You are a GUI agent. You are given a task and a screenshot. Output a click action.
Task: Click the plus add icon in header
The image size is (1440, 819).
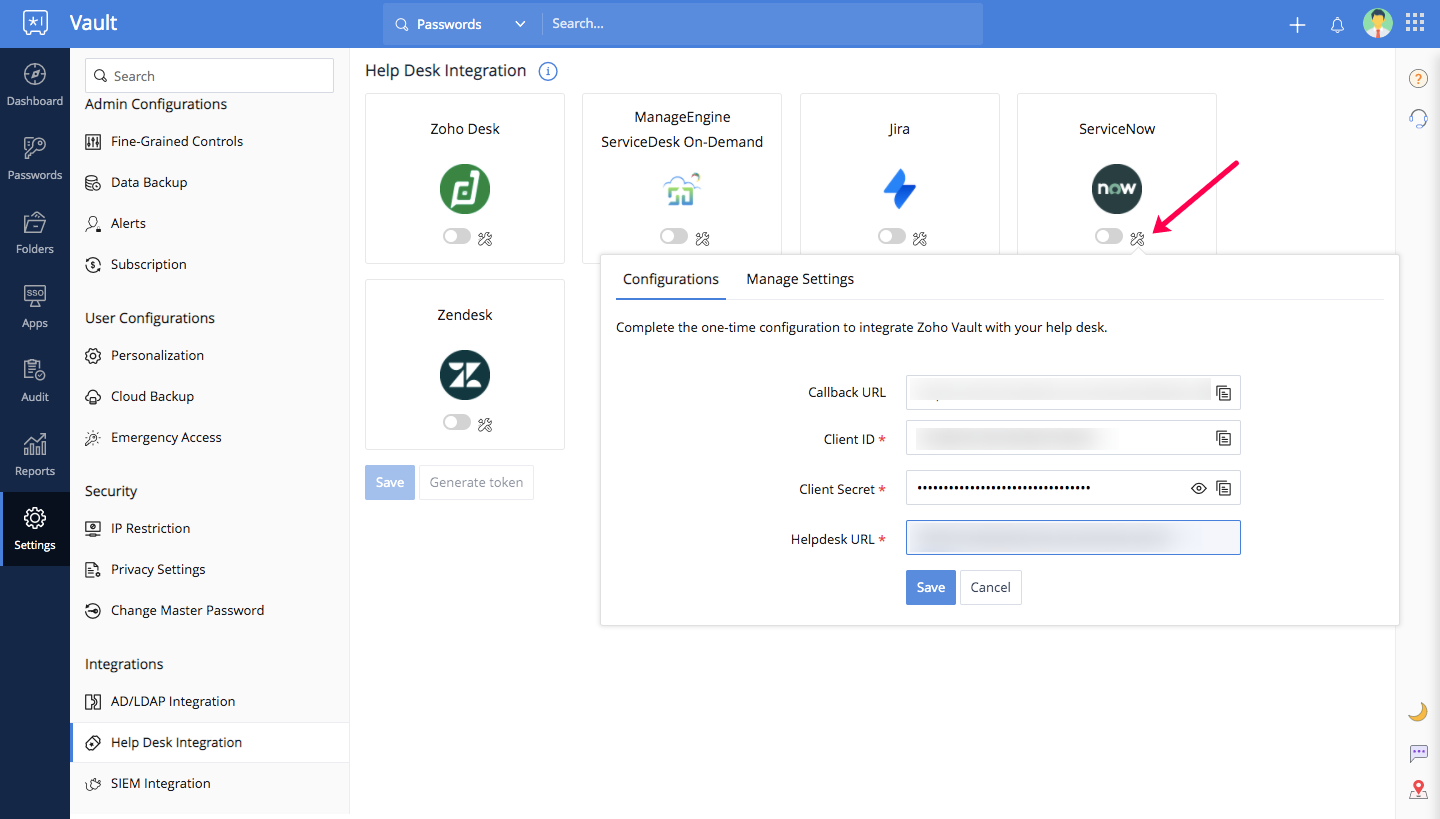1297,25
